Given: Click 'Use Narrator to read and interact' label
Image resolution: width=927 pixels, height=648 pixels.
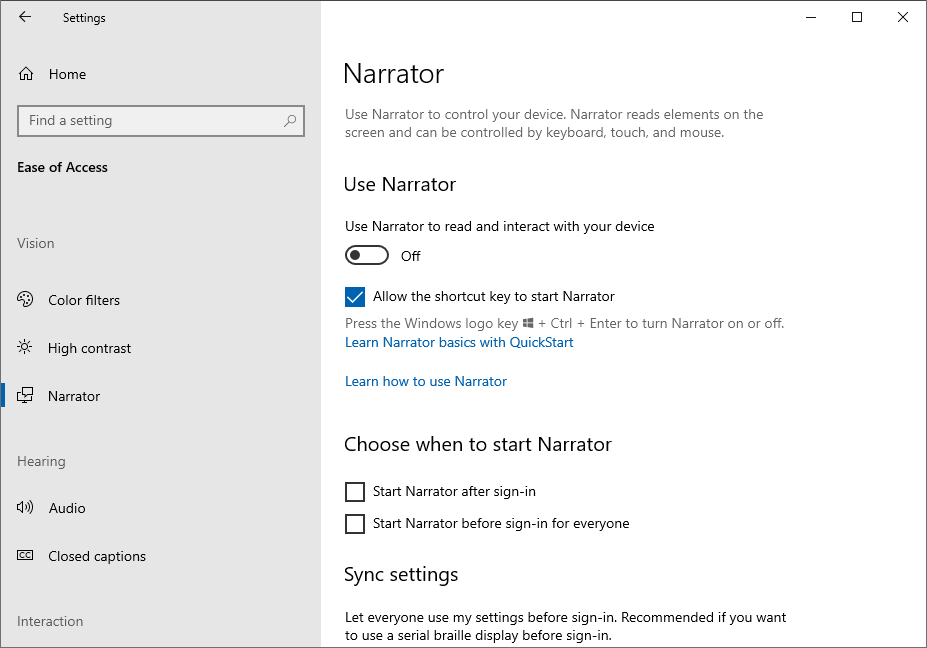Looking at the screenshot, I should (500, 226).
